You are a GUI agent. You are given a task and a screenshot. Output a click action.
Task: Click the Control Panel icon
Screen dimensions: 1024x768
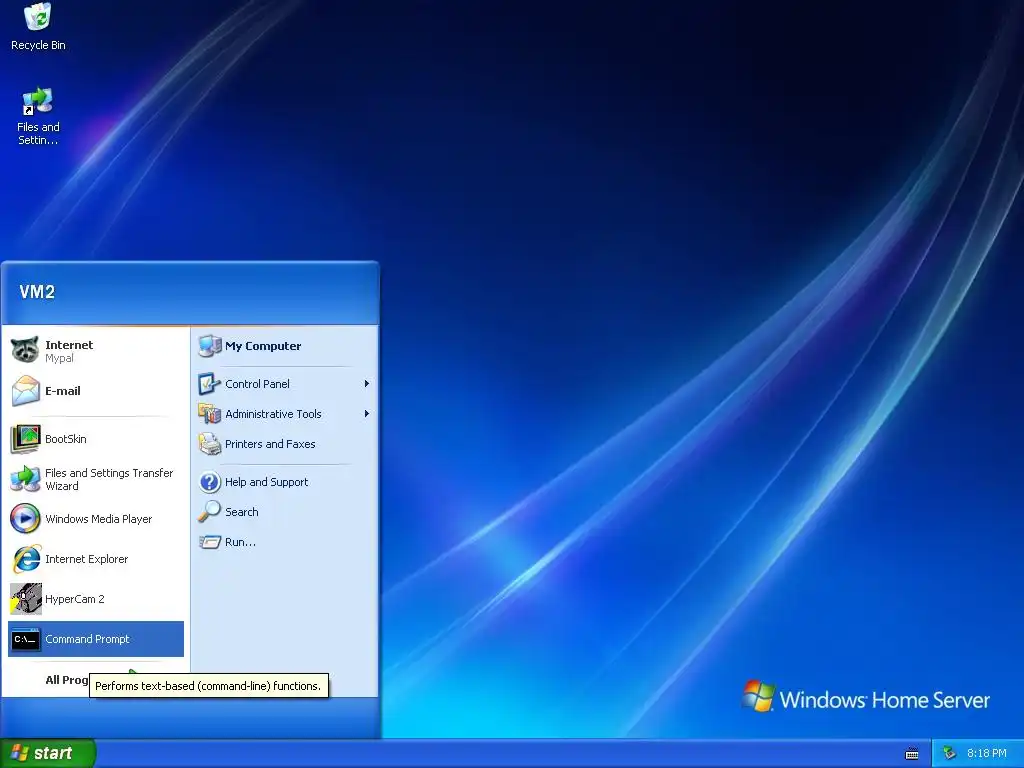tap(210, 384)
